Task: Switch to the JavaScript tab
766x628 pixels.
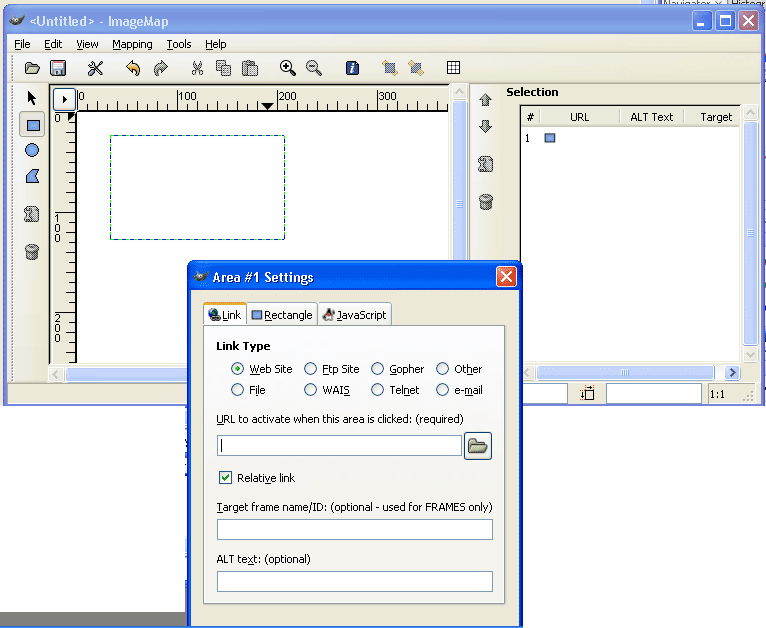Action: pos(355,315)
